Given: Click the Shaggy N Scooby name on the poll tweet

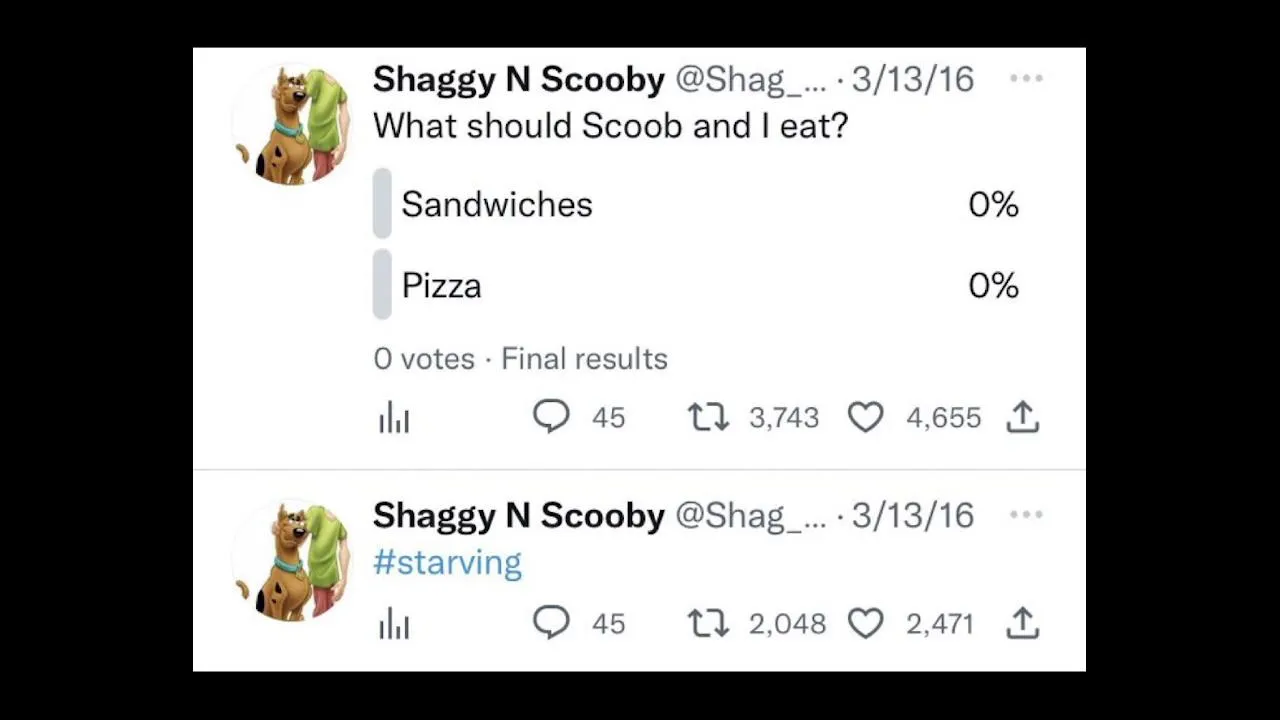Looking at the screenshot, I should (518, 79).
